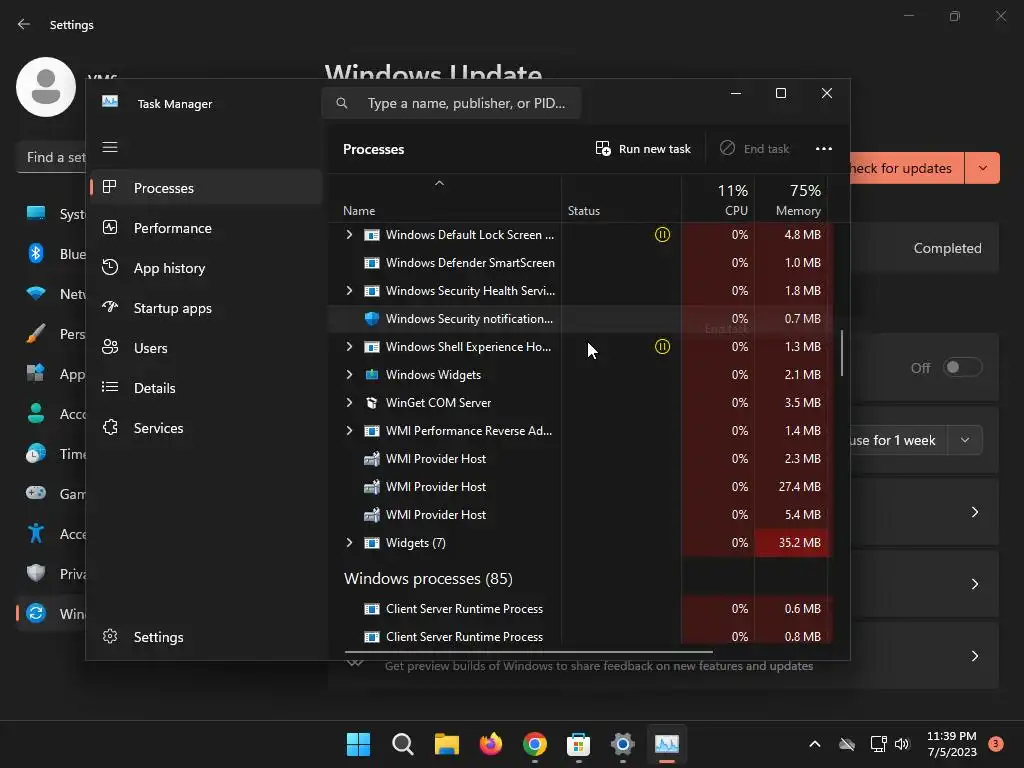Image resolution: width=1024 pixels, height=768 pixels.
Task: Click the search magnifier icon in Task Manager
Action: [342, 103]
